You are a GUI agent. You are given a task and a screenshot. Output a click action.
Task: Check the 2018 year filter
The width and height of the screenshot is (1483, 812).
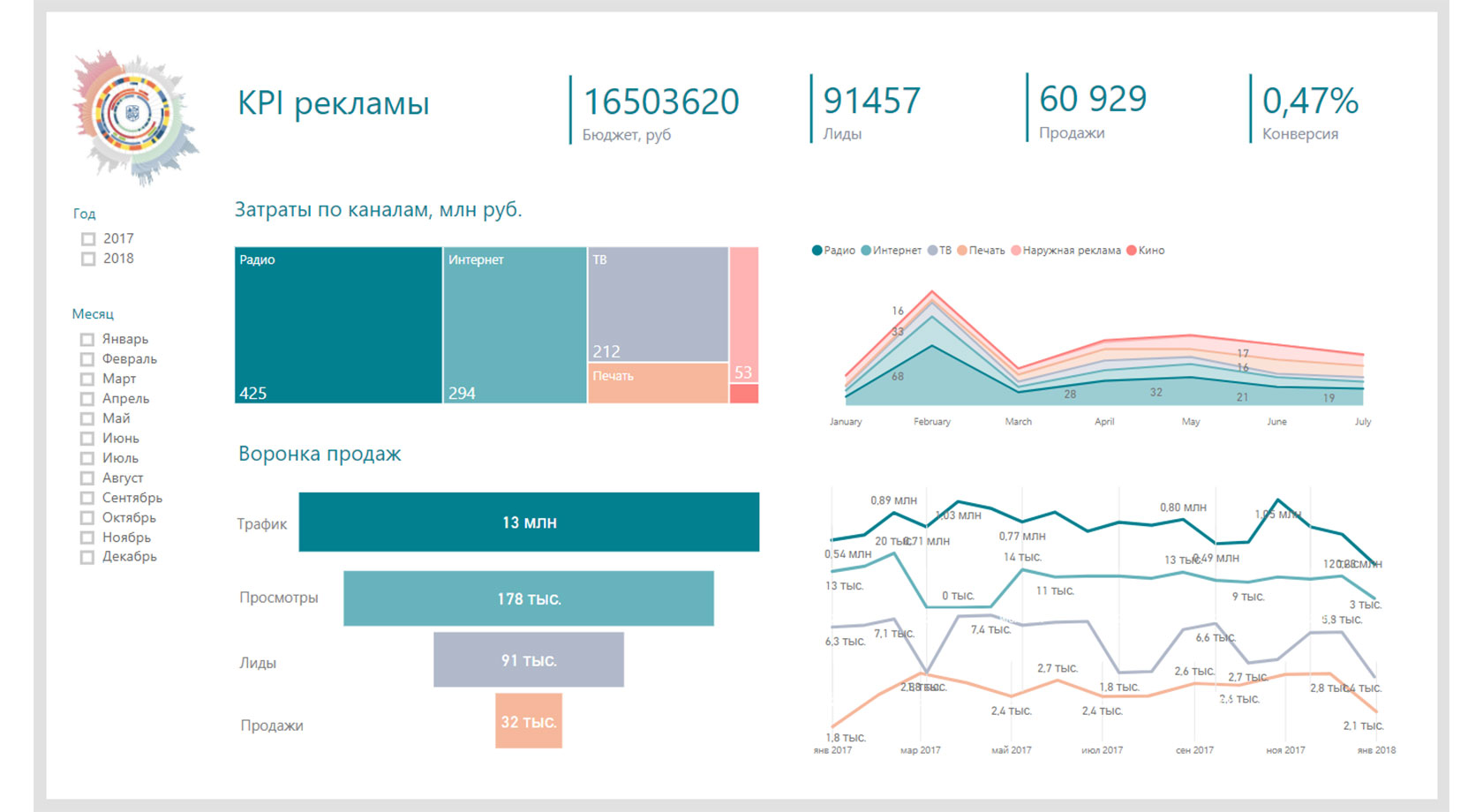tap(88, 259)
